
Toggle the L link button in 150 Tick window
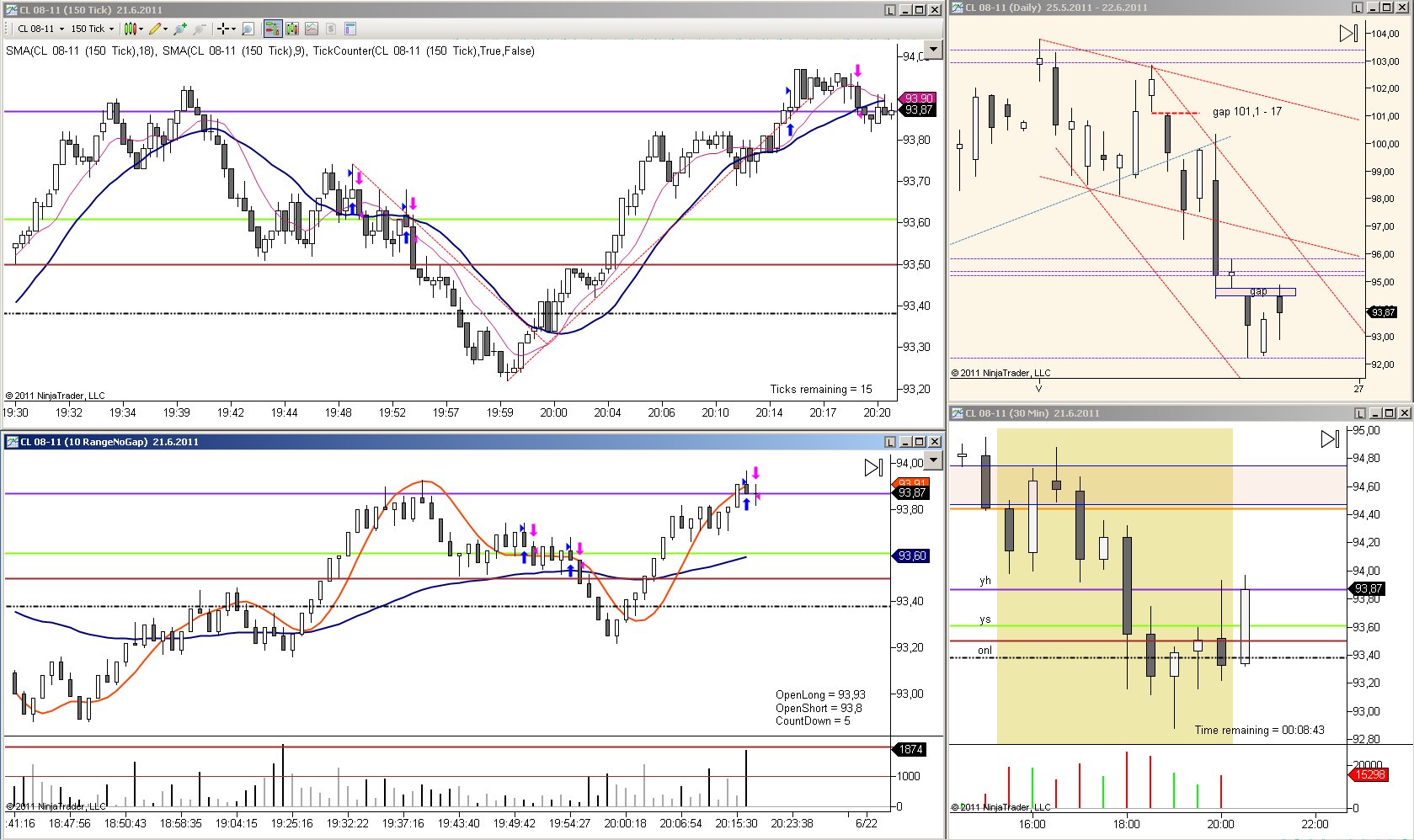click(x=890, y=10)
